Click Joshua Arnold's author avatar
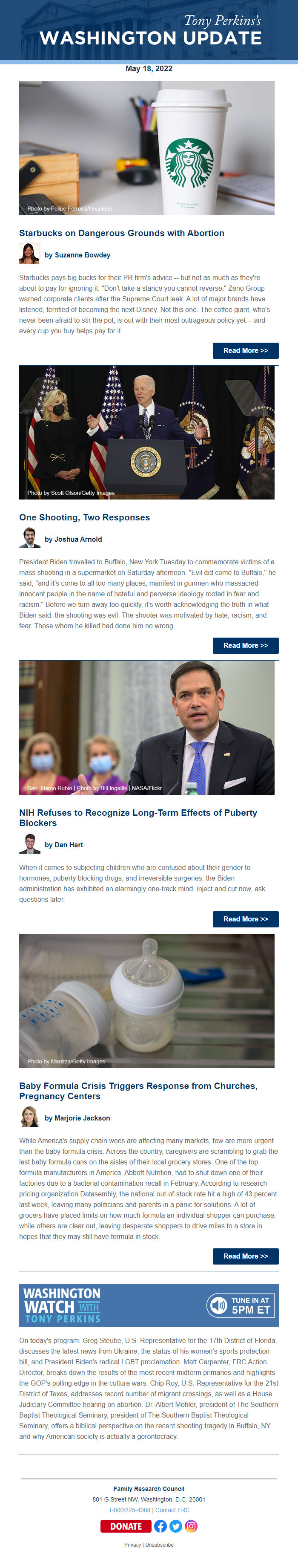 [30, 537]
